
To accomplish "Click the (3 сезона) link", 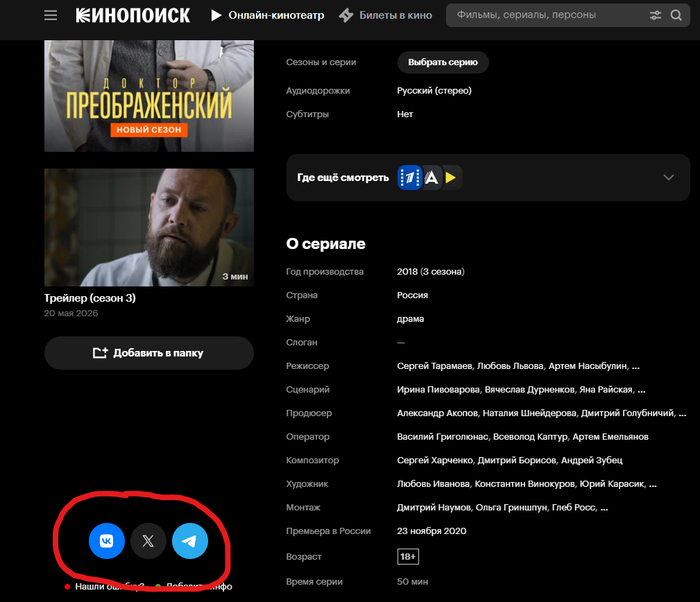I will coord(442,272).
